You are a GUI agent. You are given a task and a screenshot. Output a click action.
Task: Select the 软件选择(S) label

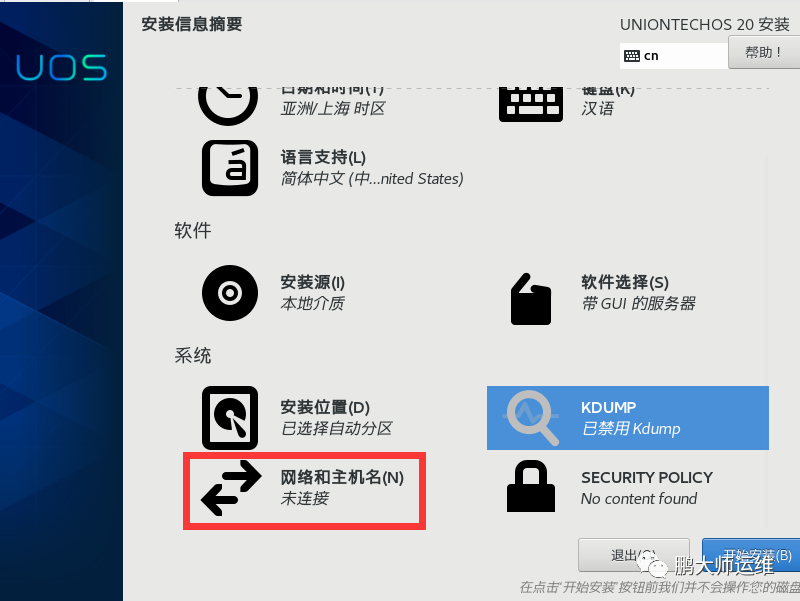click(x=625, y=282)
